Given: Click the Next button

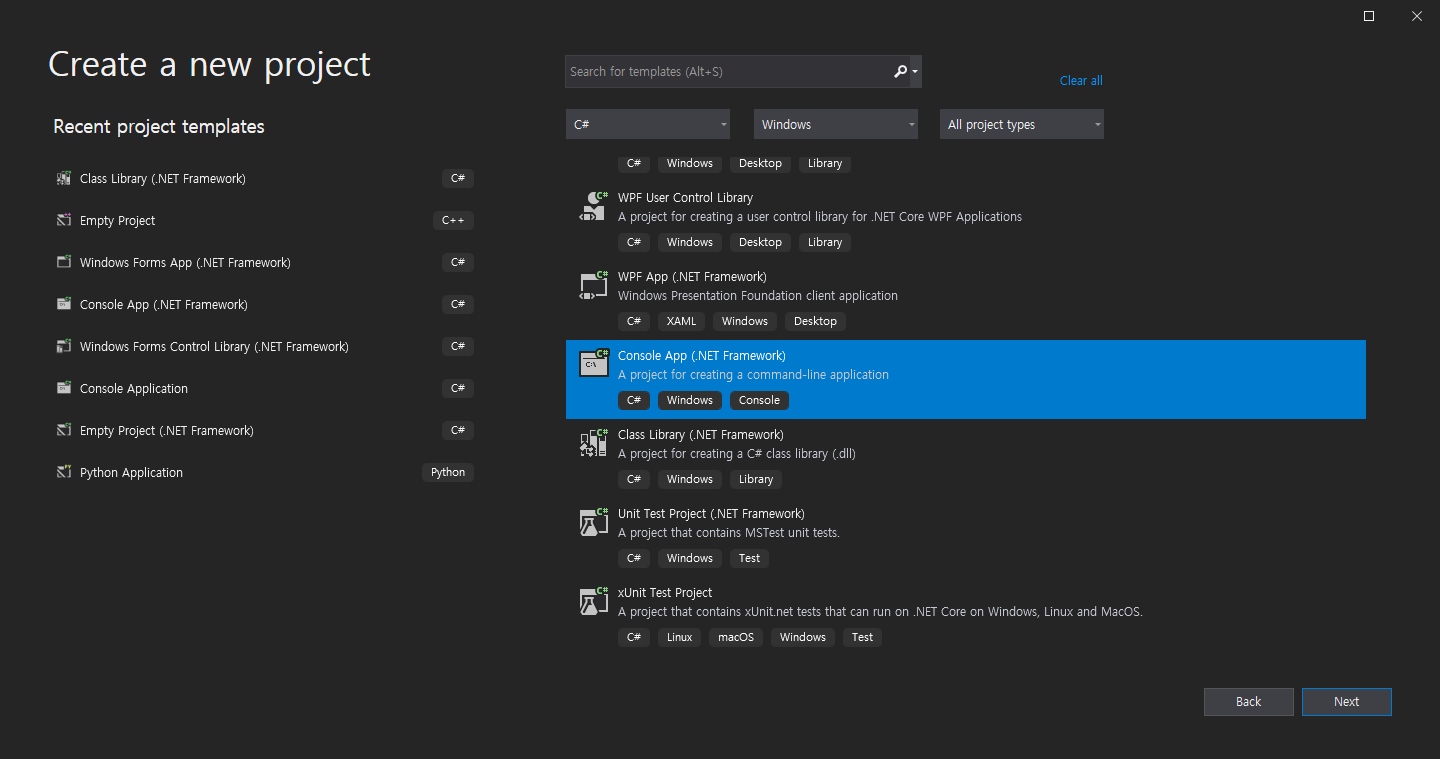Looking at the screenshot, I should [1346, 702].
